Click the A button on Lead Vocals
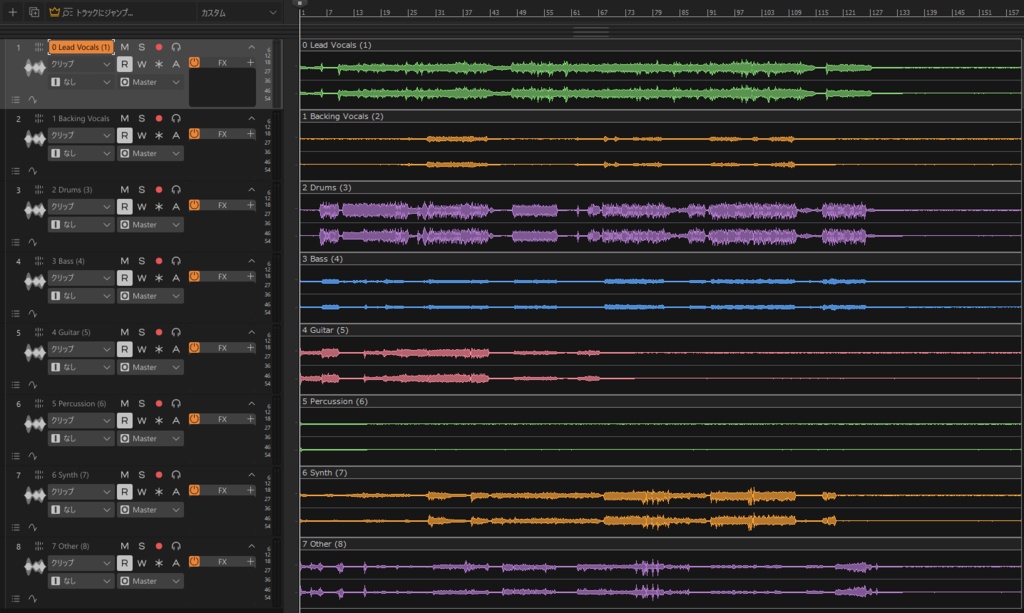The width and height of the screenshot is (1024, 613). 176,64
